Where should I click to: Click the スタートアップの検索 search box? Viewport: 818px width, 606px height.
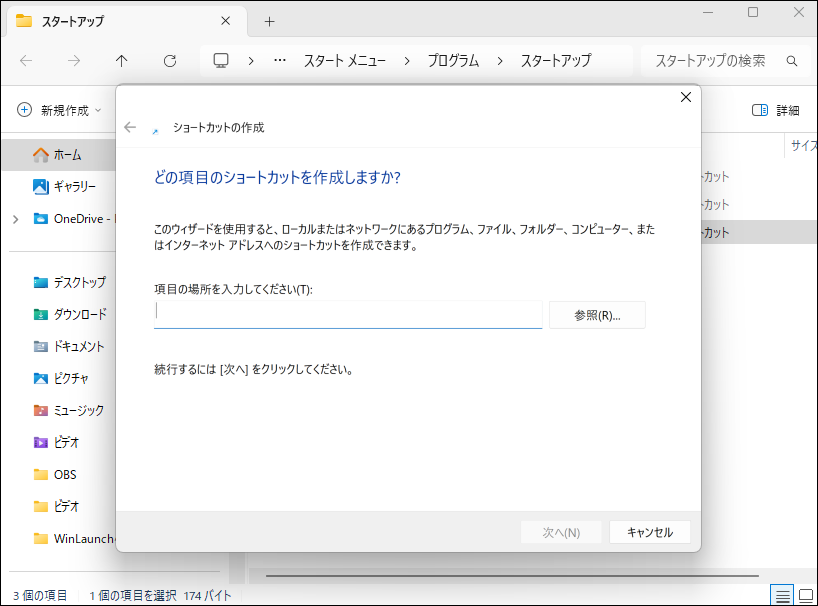pyautogui.click(x=718, y=61)
